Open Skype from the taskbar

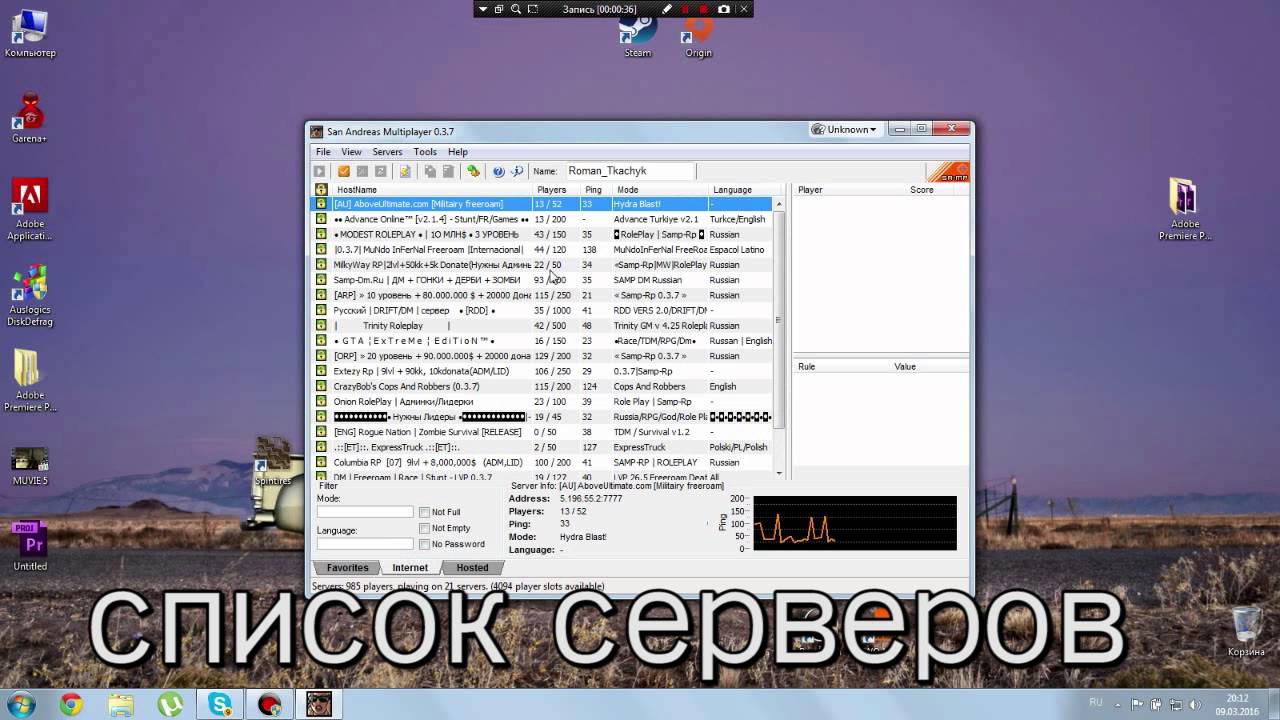pyautogui.click(x=219, y=704)
